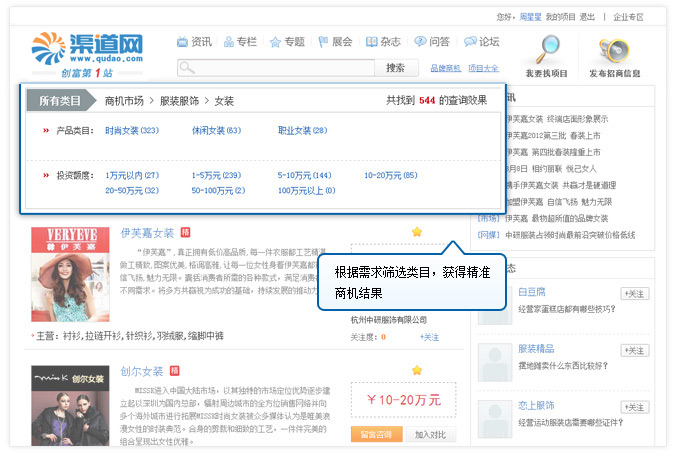Select the 10-20万元 (85) investment range

click(390, 175)
